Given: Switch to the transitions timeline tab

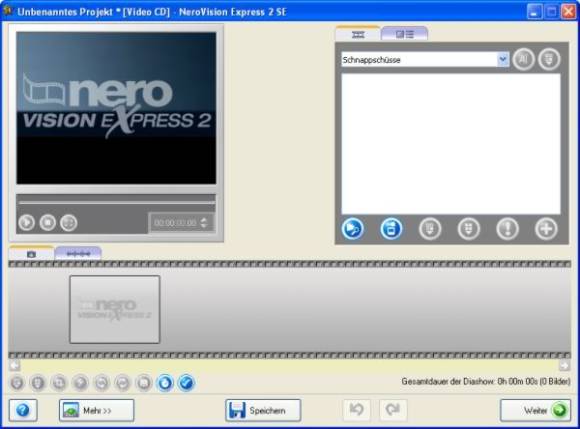Looking at the screenshot, I should 78,254.
